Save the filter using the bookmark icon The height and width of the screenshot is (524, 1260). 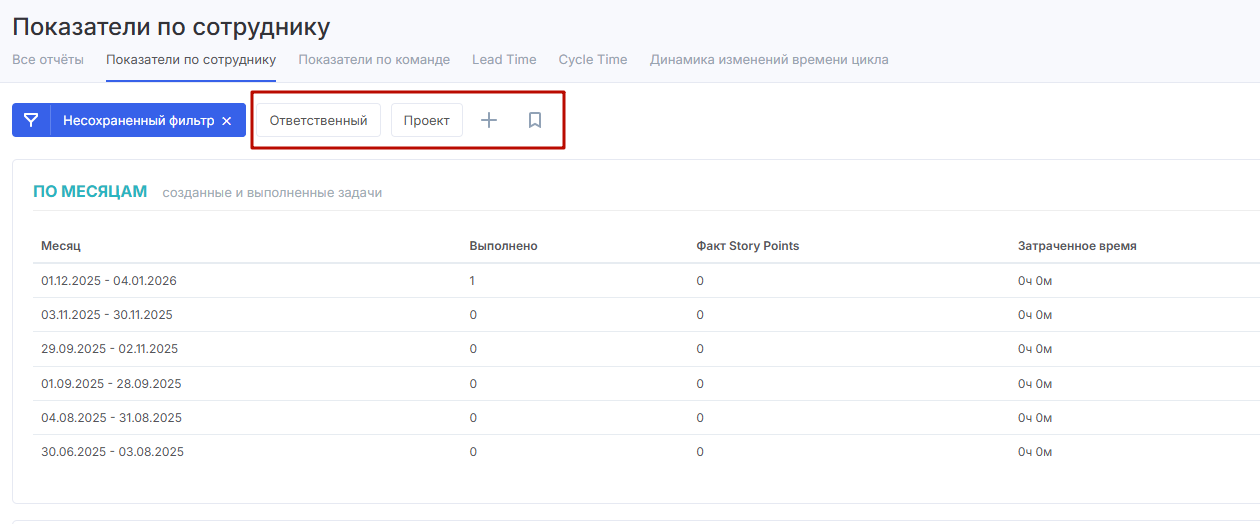pyautogui.click(x=535, y=120)
